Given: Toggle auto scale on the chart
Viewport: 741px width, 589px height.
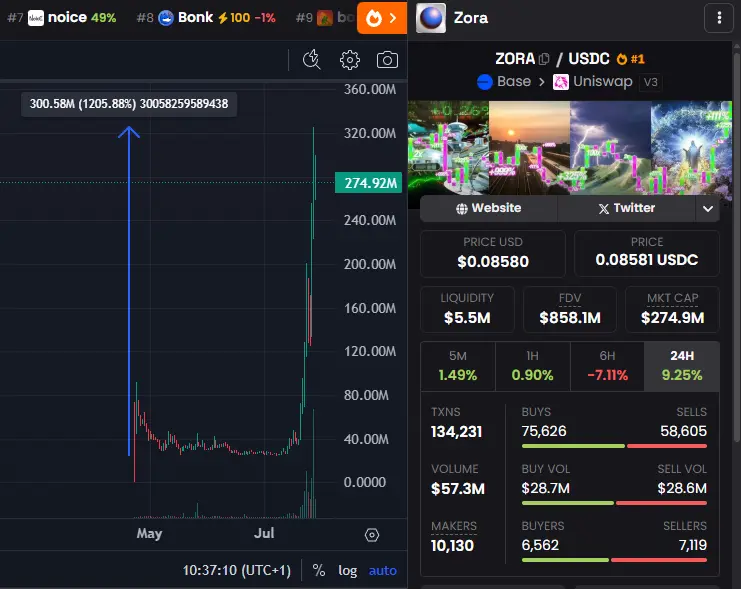Looking at the screenshot, I should tap(382, 571).
